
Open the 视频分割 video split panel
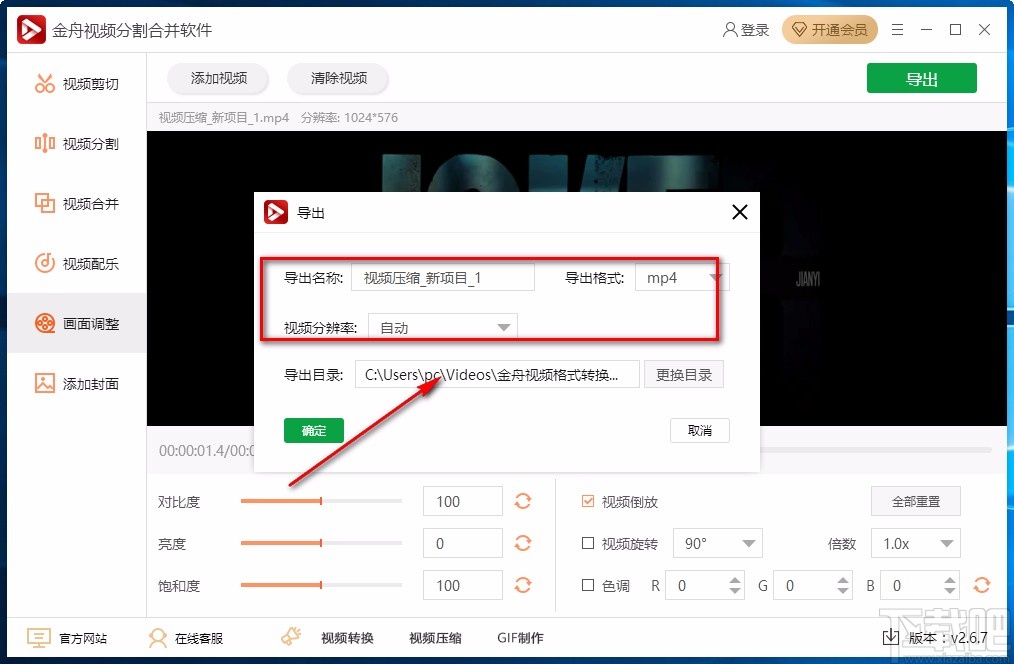pyautogui.click(x=75, y=144)
